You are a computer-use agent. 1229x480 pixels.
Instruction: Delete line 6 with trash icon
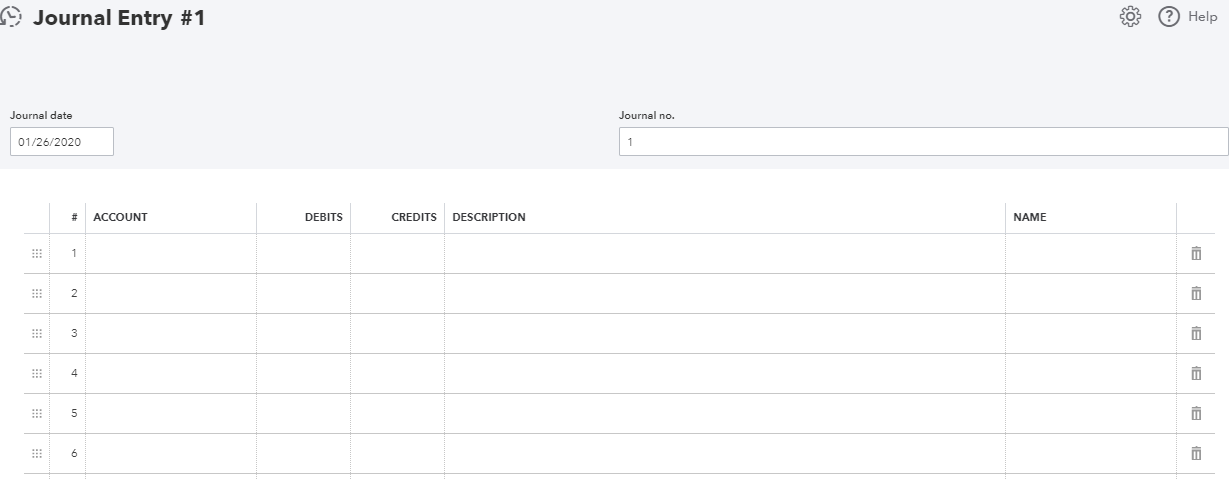pos(1196,454)
